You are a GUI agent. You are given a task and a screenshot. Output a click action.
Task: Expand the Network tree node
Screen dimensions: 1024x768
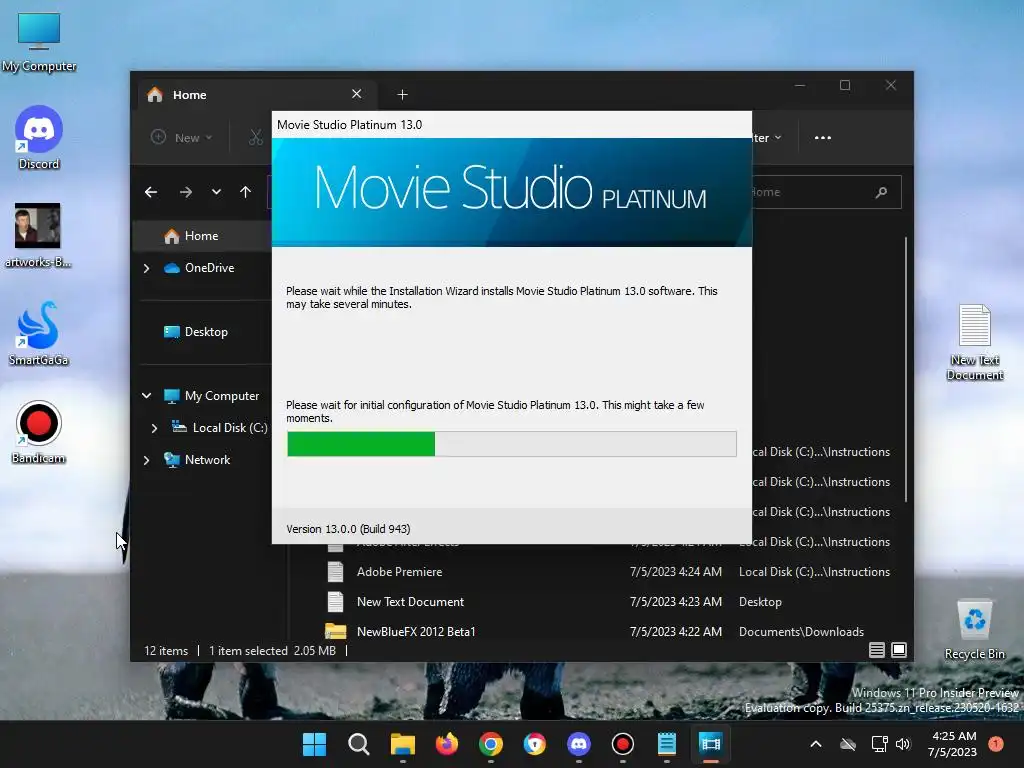(146, 460)
